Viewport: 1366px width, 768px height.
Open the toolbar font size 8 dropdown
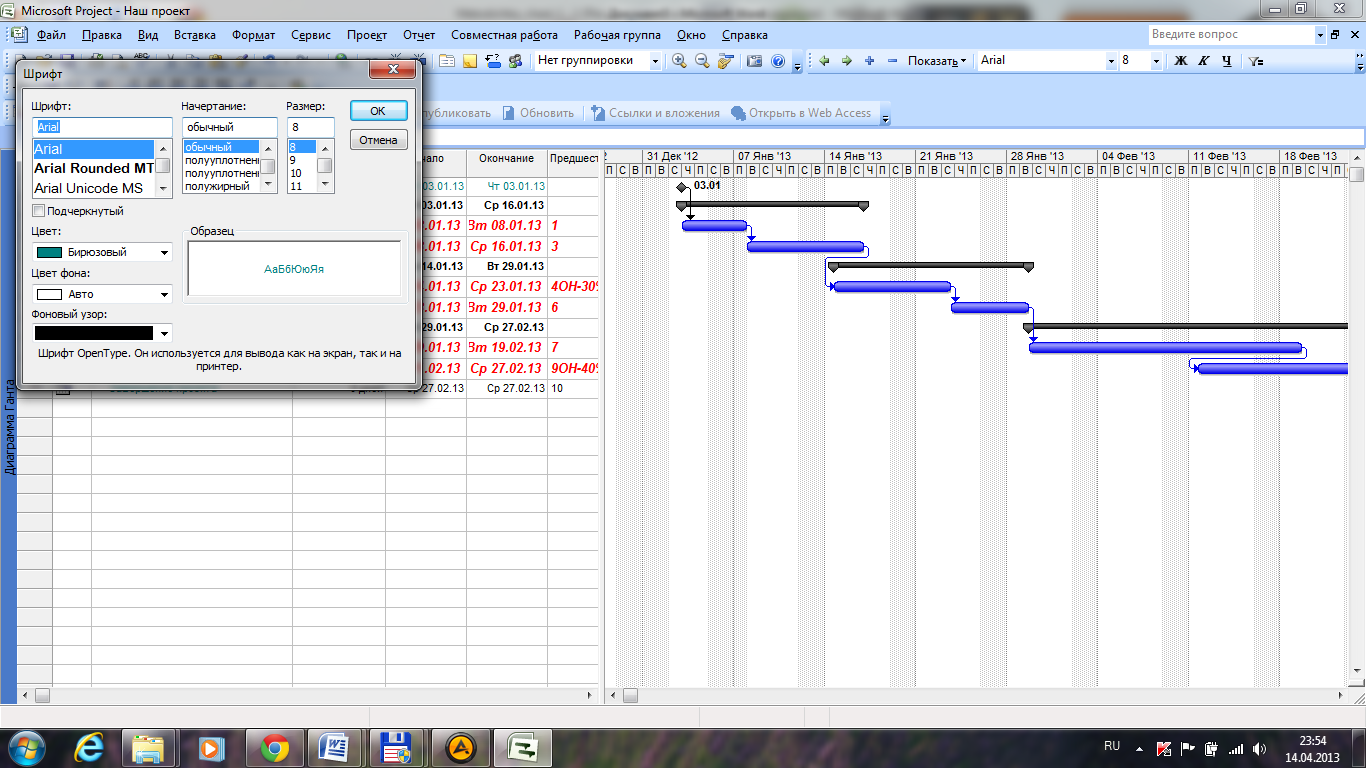pyautogui.click(x=1156, y=61)
